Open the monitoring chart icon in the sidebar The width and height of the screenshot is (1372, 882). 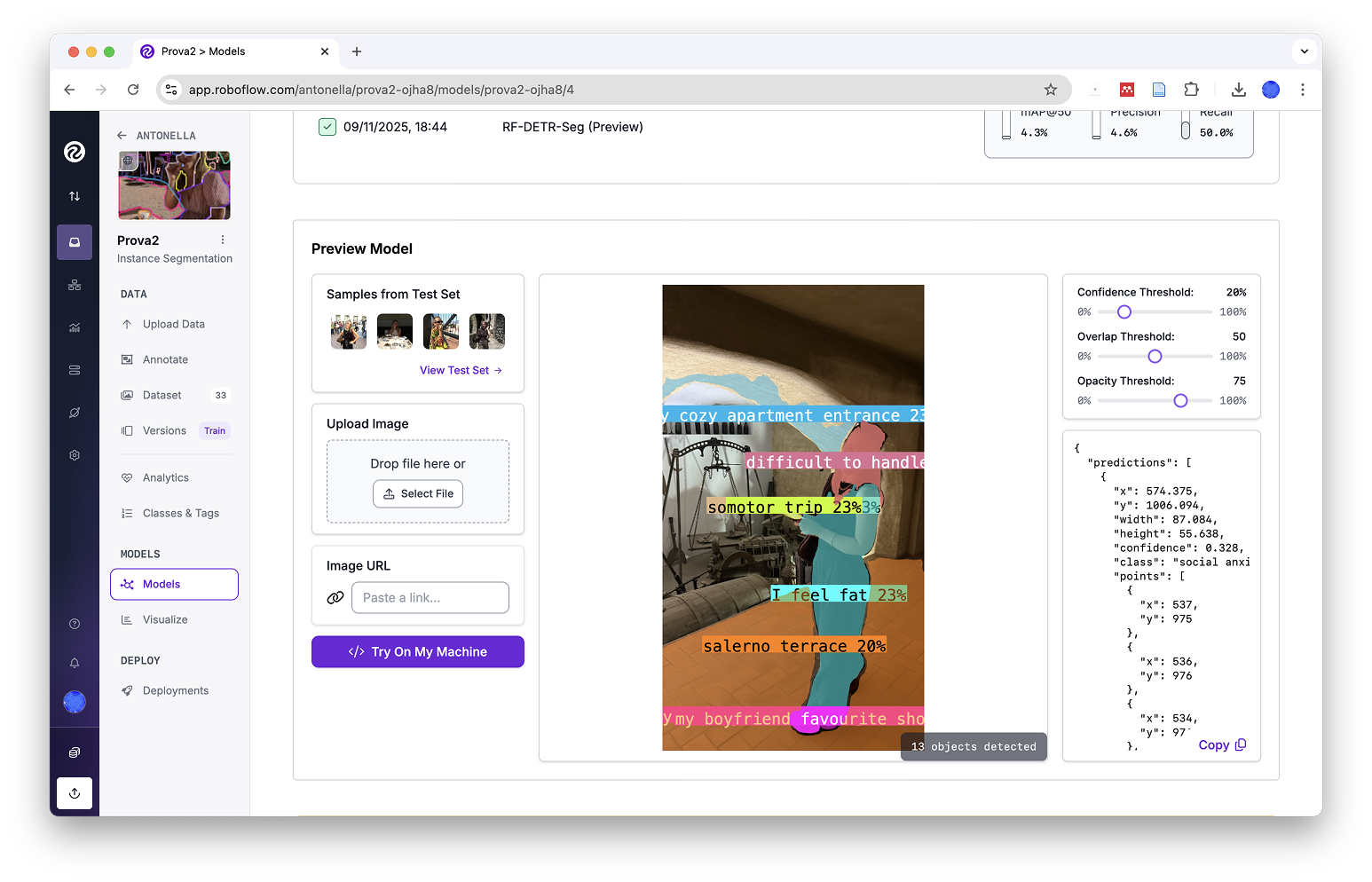click(x=75, y=327)
